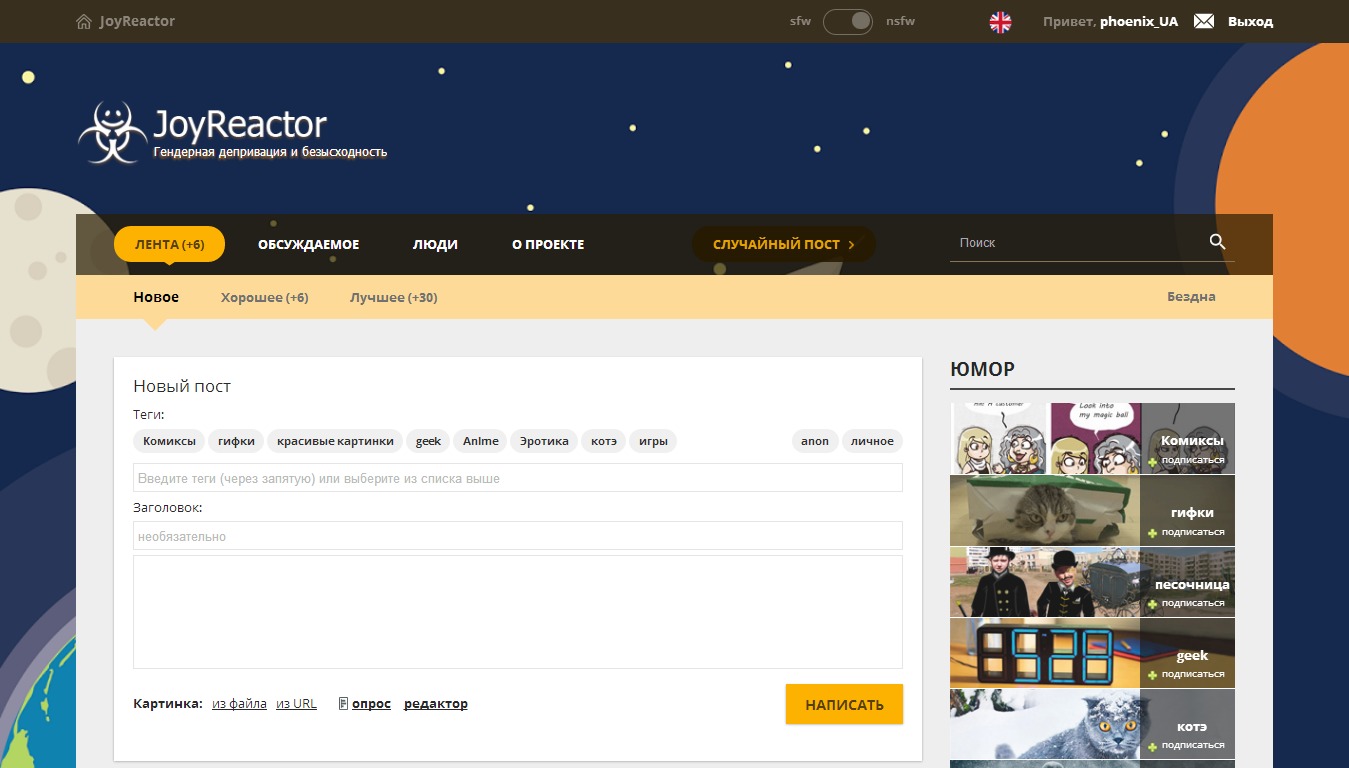
Task: Switch to the Лучшее (+30) tab
Action: coord(393,297)
